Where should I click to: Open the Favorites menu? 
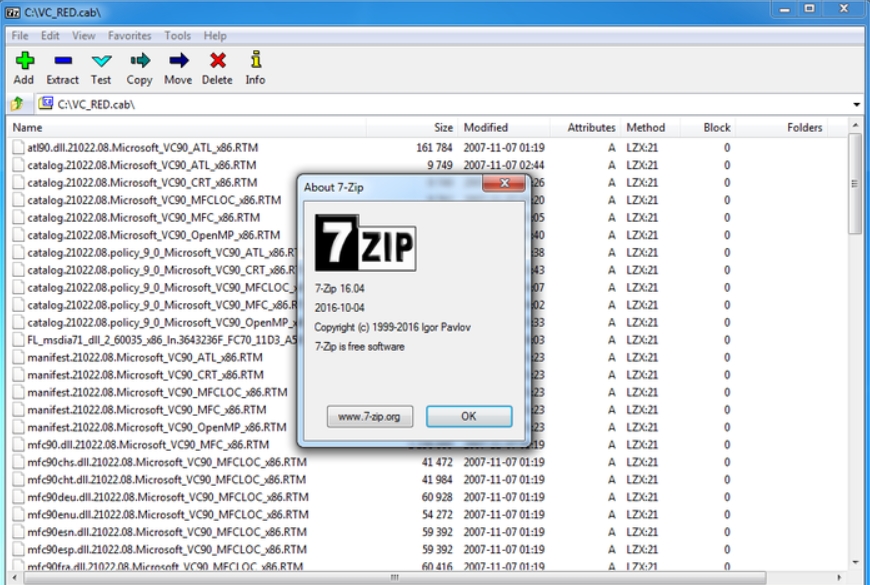pyautogui.click(x=129, y=36)
